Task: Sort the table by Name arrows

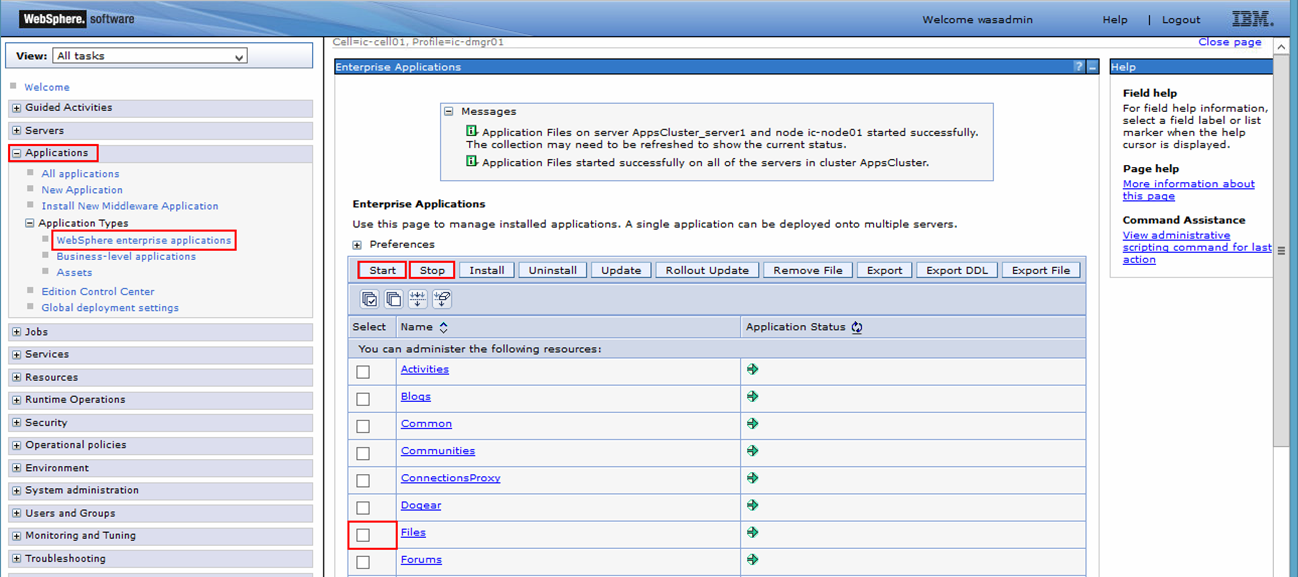Action: 444,327
